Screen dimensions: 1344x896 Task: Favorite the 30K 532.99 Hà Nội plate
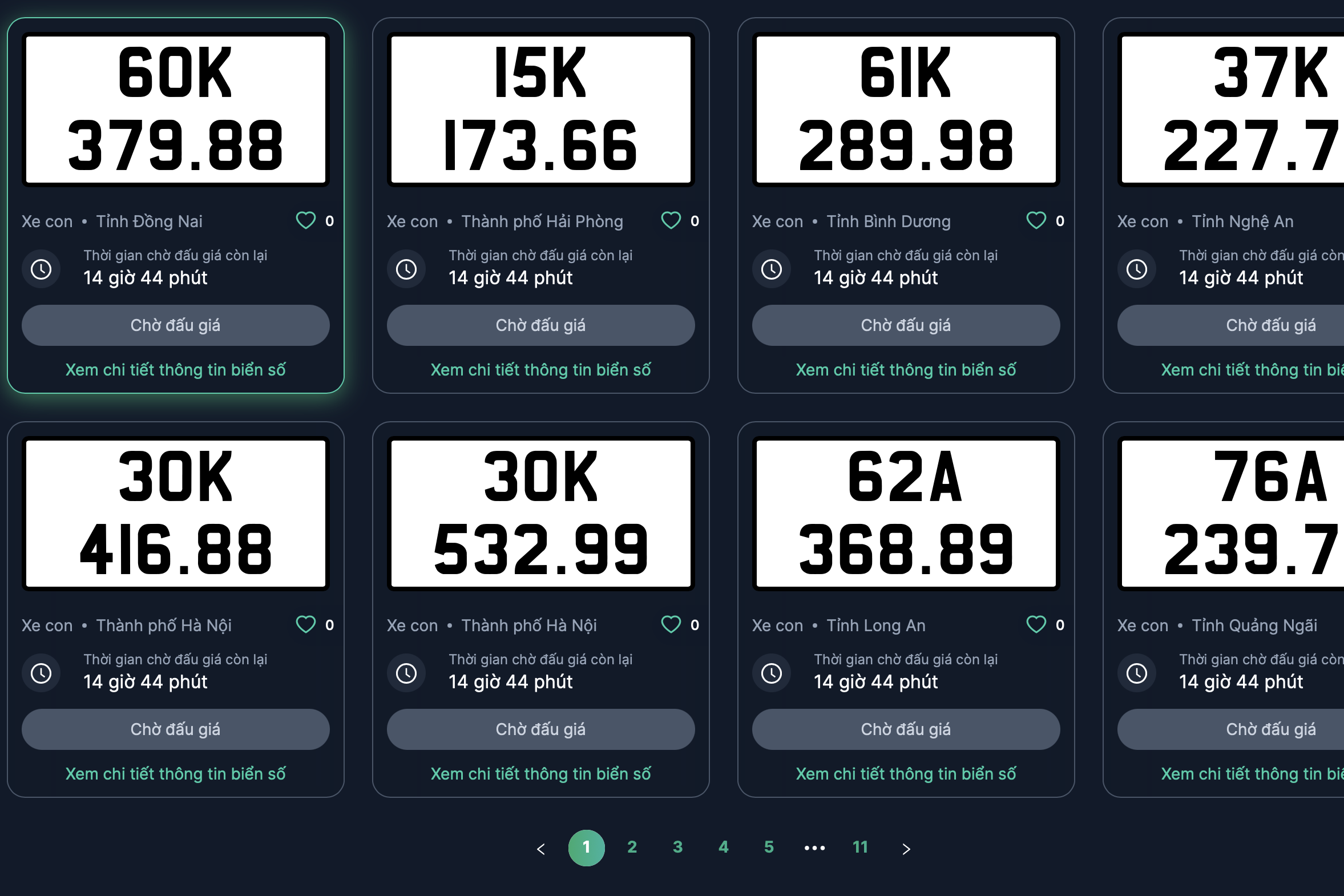(671, 624)
